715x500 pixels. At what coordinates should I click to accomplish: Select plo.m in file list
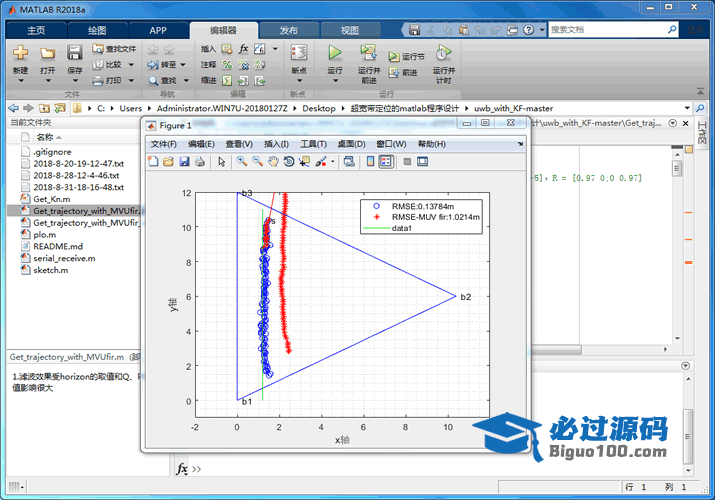pos(45,235)
